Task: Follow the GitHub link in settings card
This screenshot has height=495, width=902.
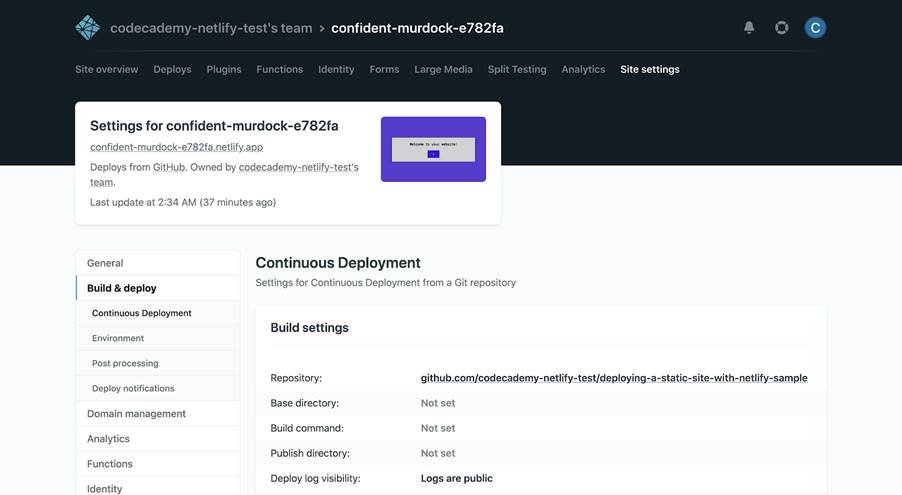Action: click(x=169, y=167)
